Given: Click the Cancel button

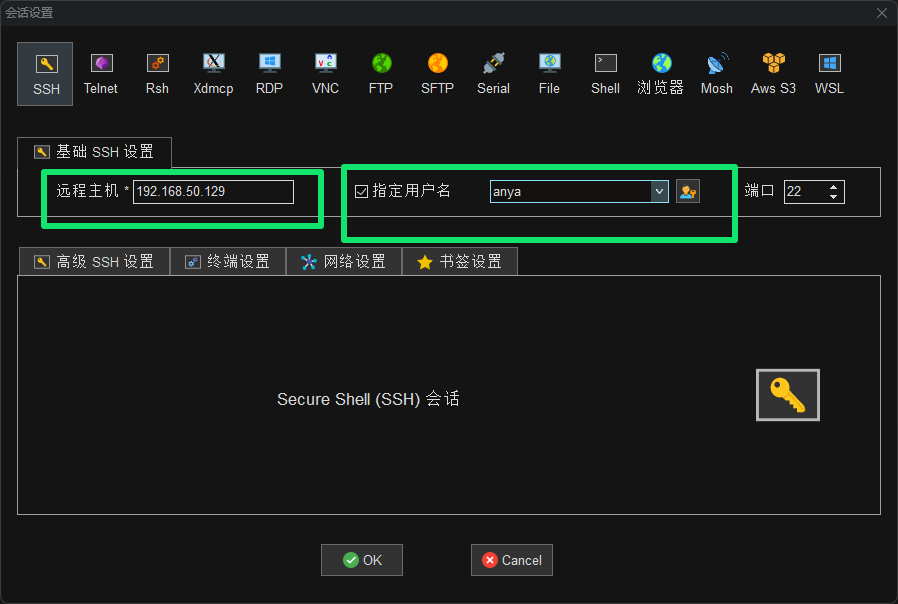Looking at the screenshot, I should coord(511,560).
